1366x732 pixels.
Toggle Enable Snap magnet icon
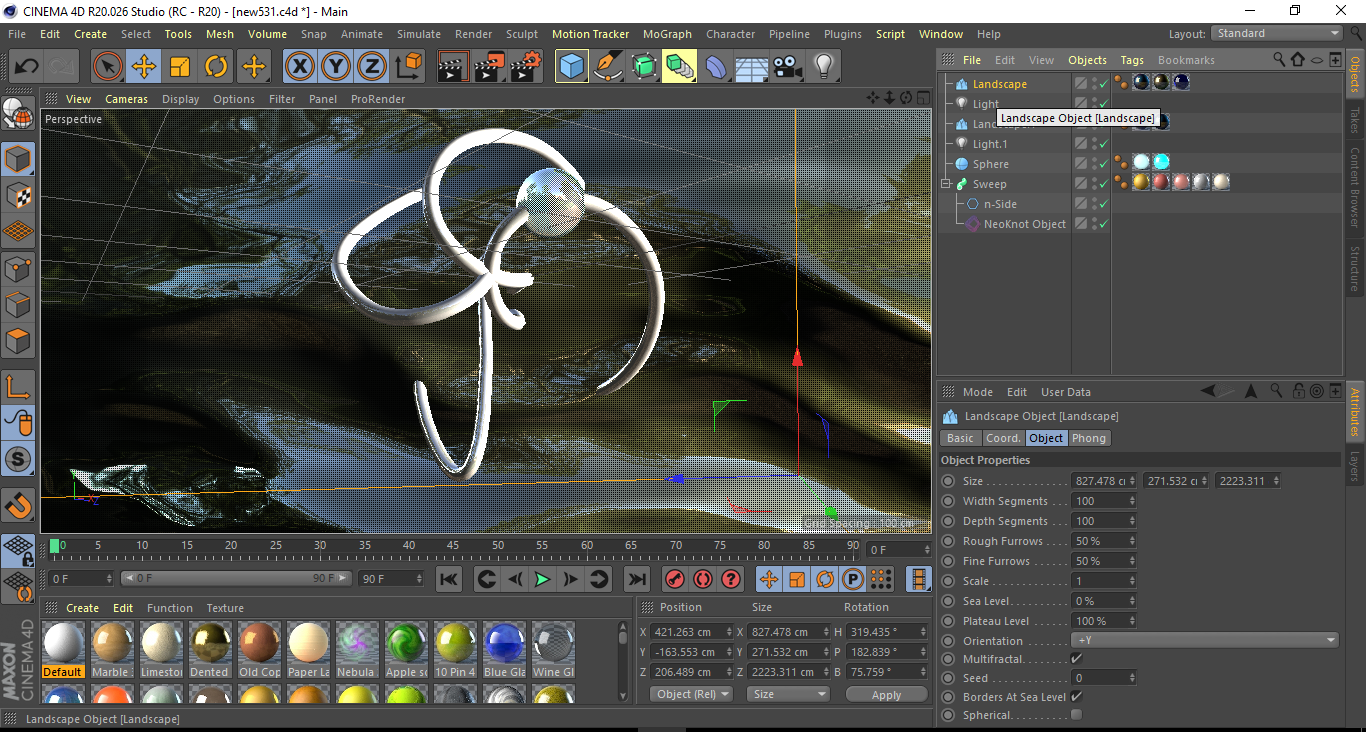tap(19, 505)
